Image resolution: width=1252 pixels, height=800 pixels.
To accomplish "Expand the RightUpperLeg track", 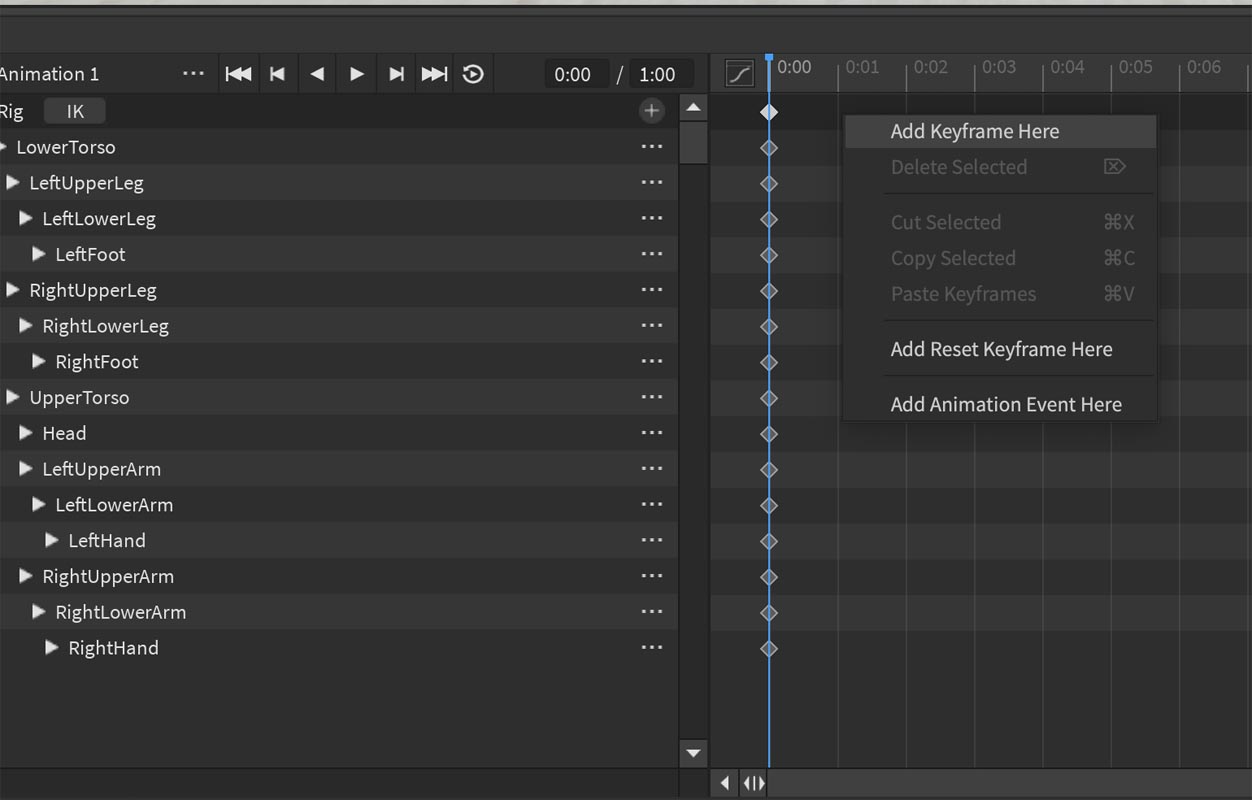I will 13,290.
